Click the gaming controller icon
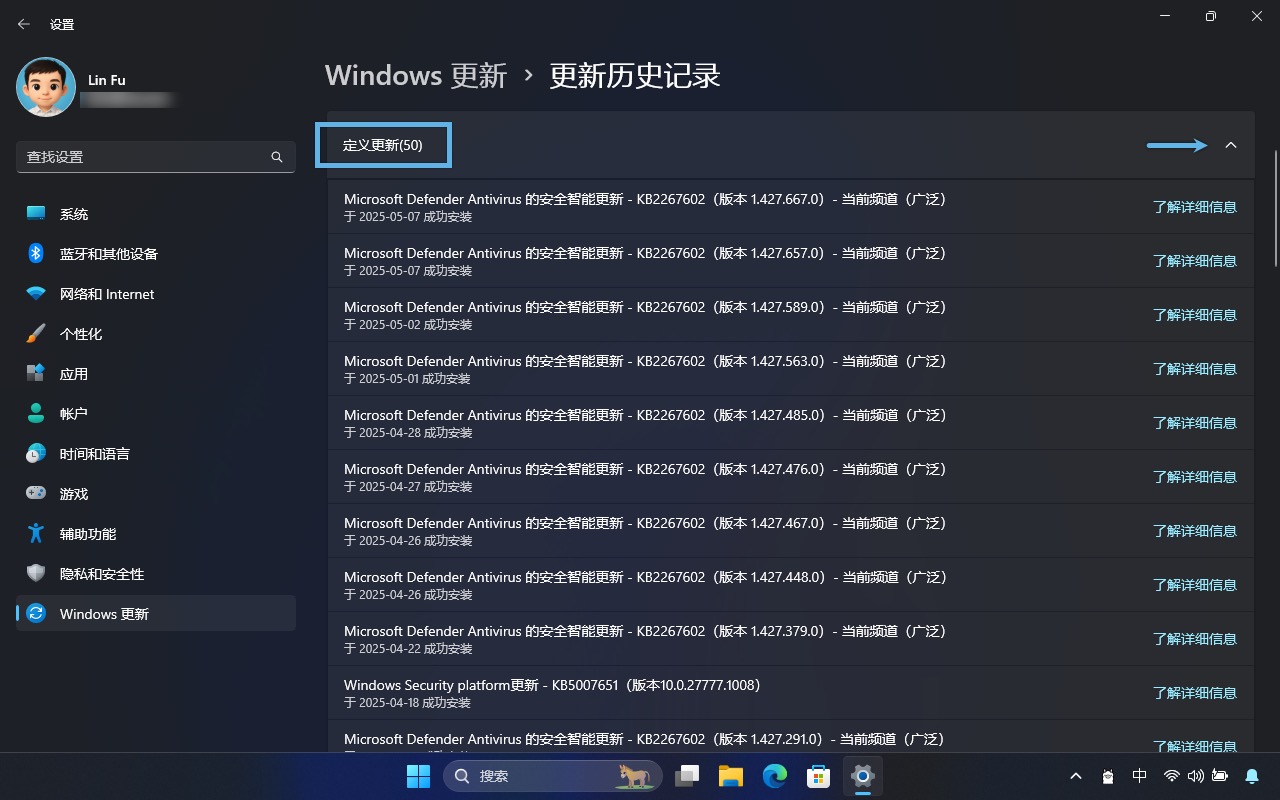 pos(36,494)
